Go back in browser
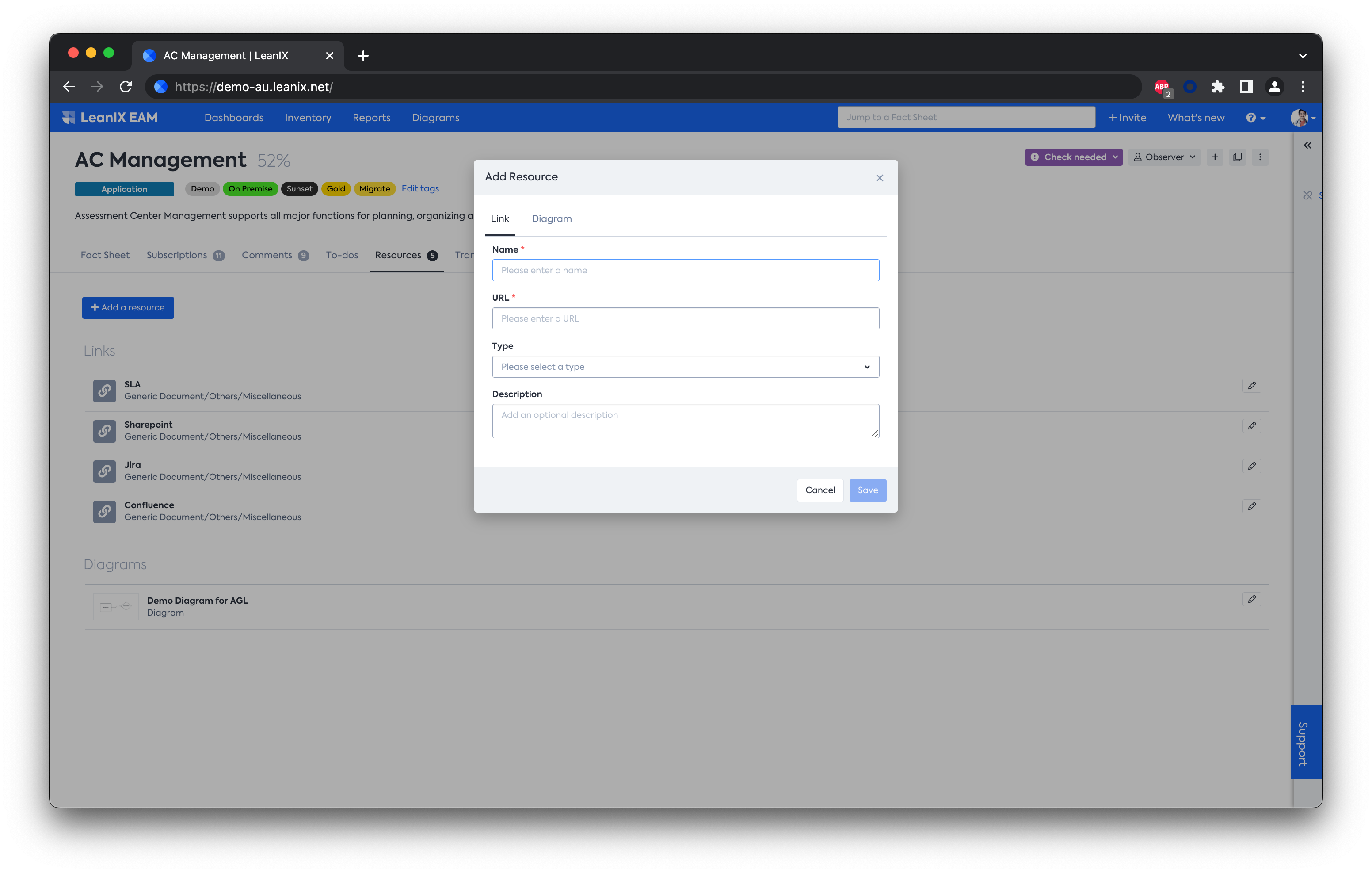This screenshot has width=1372, height=873. coord(69,87)
